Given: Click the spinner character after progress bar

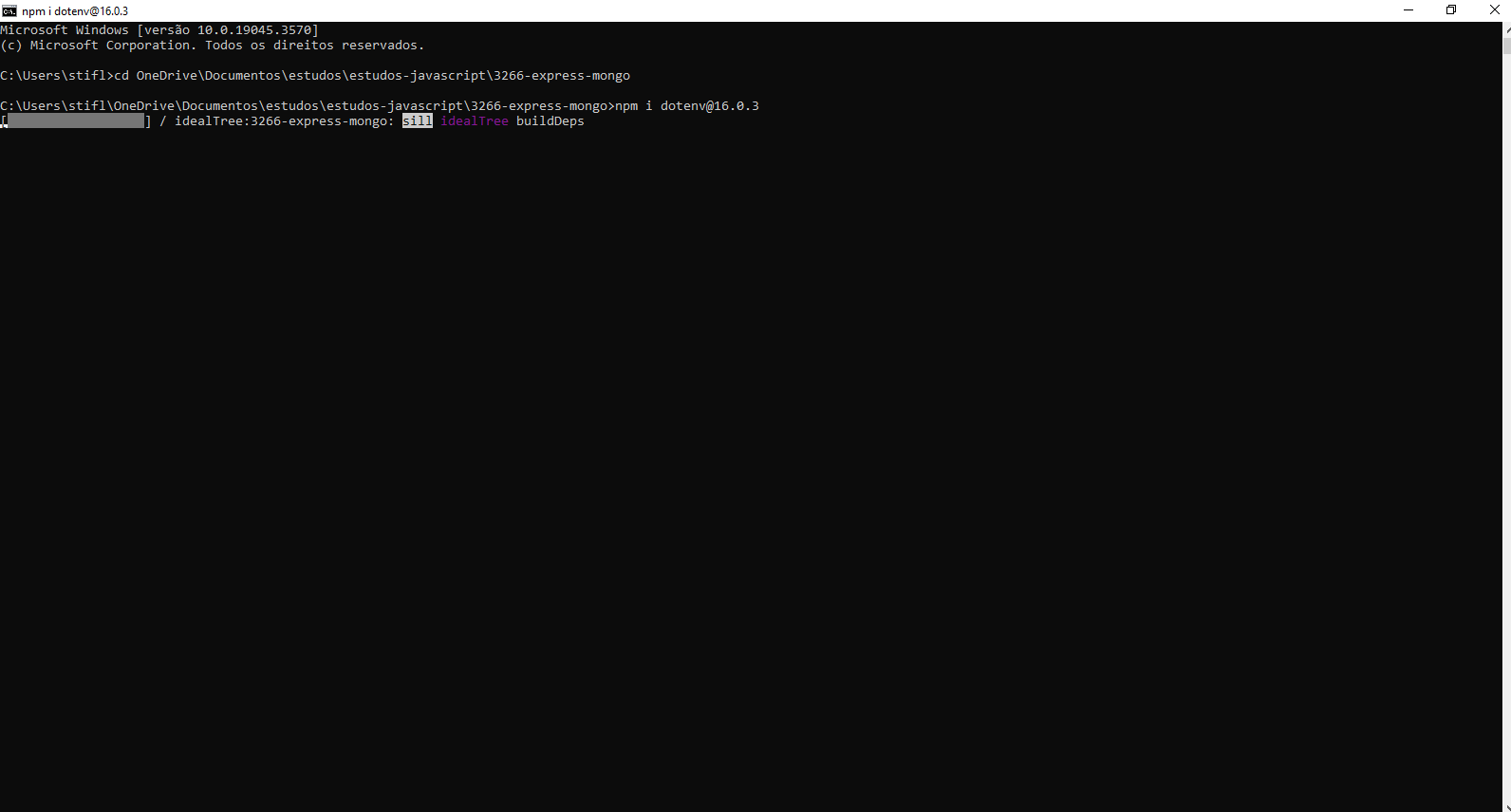Looking at the screenshot, I should [163, 121].
